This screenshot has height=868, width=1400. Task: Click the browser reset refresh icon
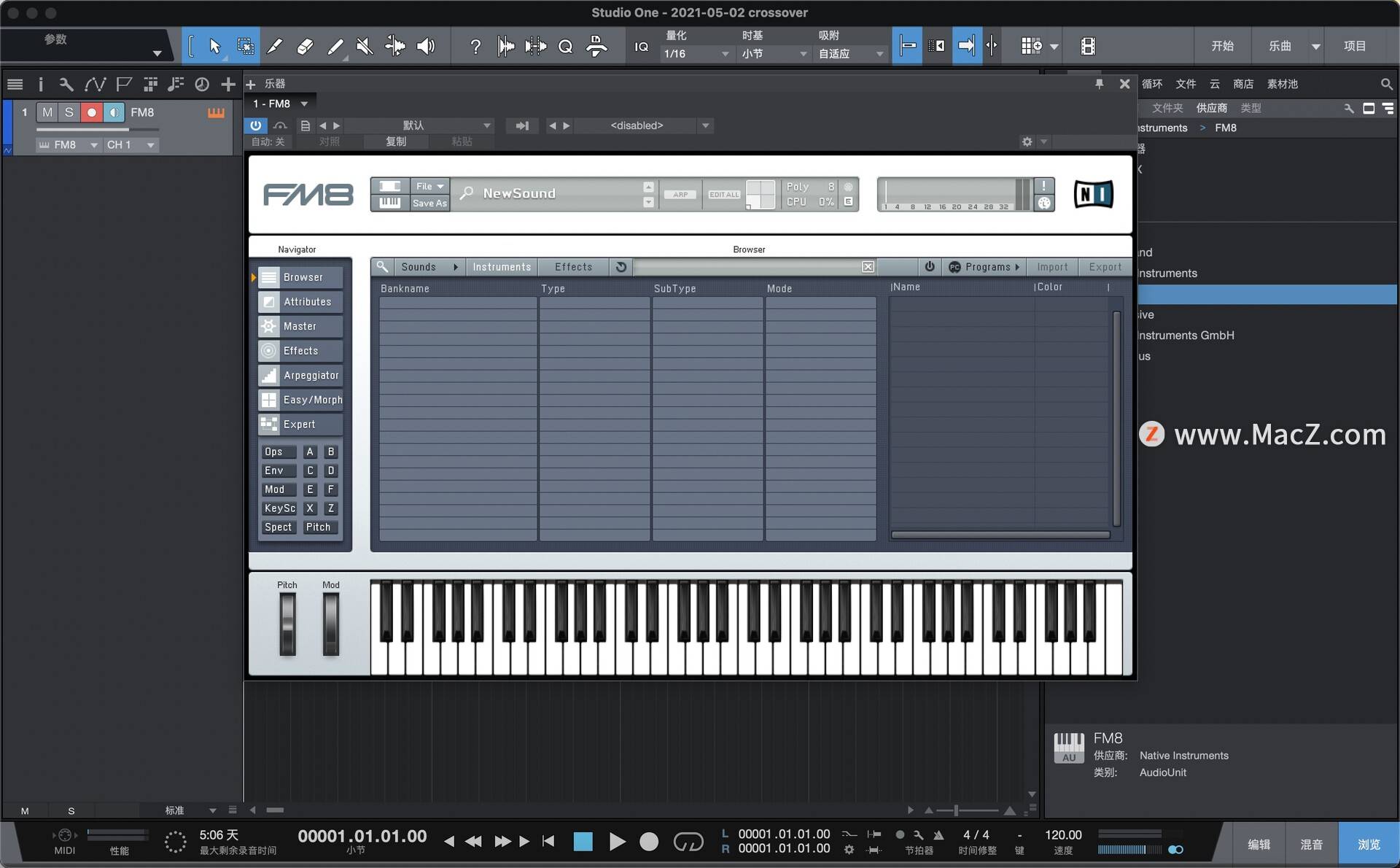[621, 267]
